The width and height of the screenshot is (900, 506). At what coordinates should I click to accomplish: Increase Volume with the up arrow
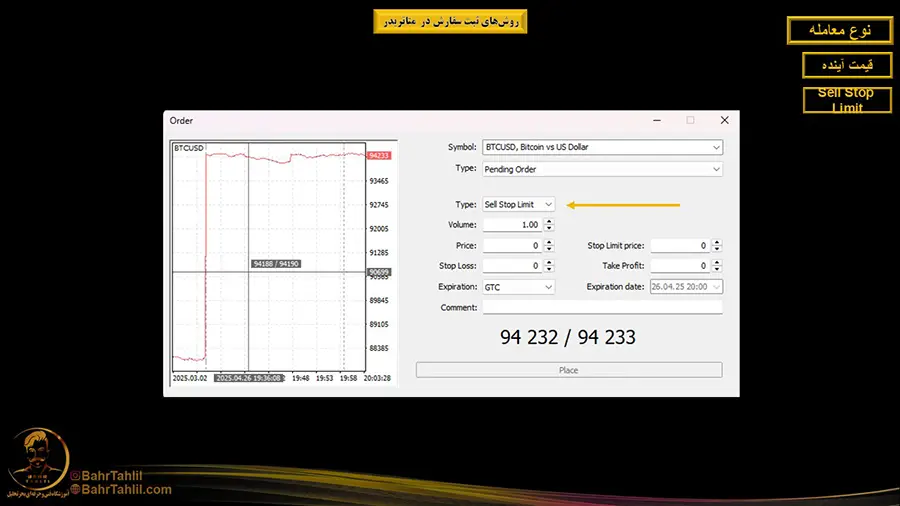tap(548, 222)
